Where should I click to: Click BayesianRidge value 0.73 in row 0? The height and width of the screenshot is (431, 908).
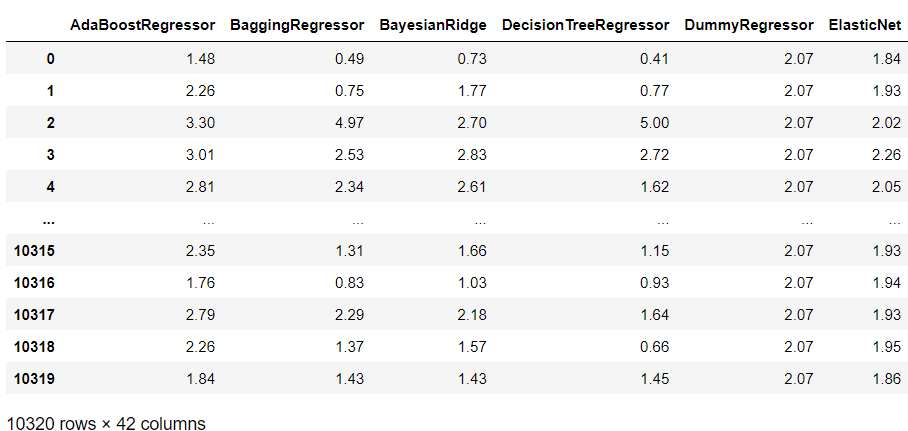472,59
